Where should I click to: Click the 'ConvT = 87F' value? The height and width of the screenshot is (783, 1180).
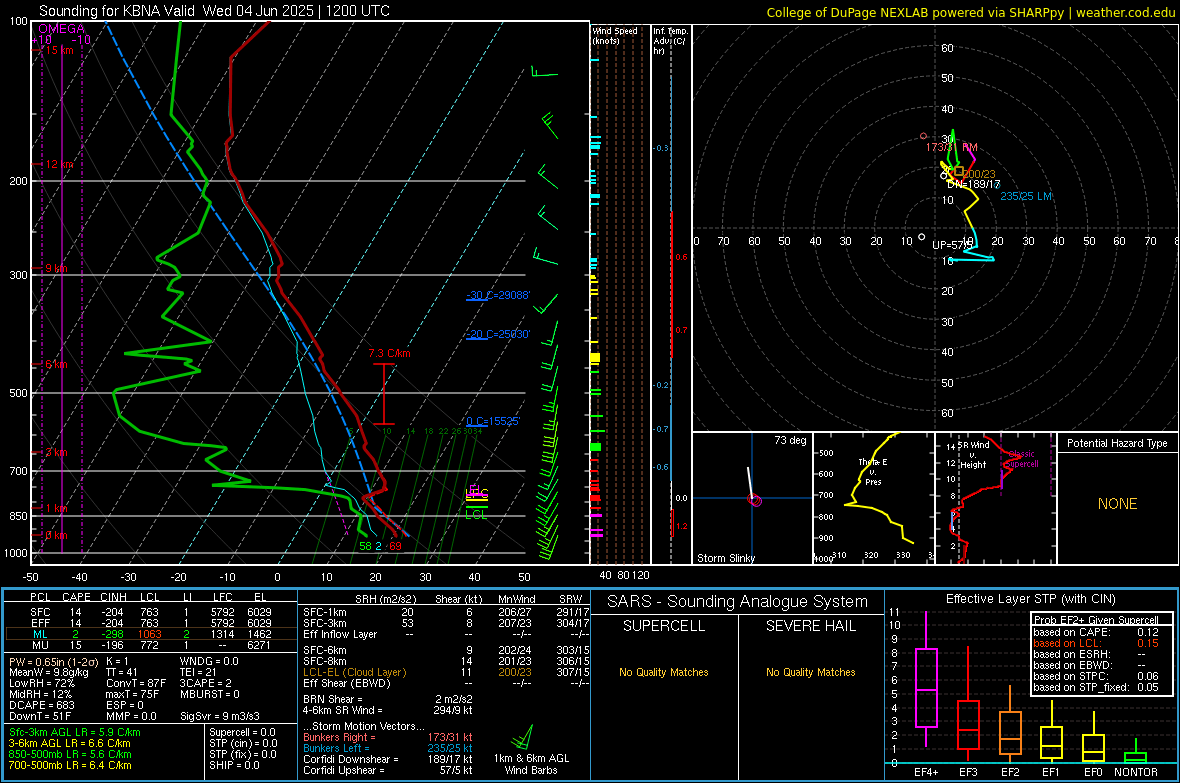pyautogui.click(x=136, y=684)
